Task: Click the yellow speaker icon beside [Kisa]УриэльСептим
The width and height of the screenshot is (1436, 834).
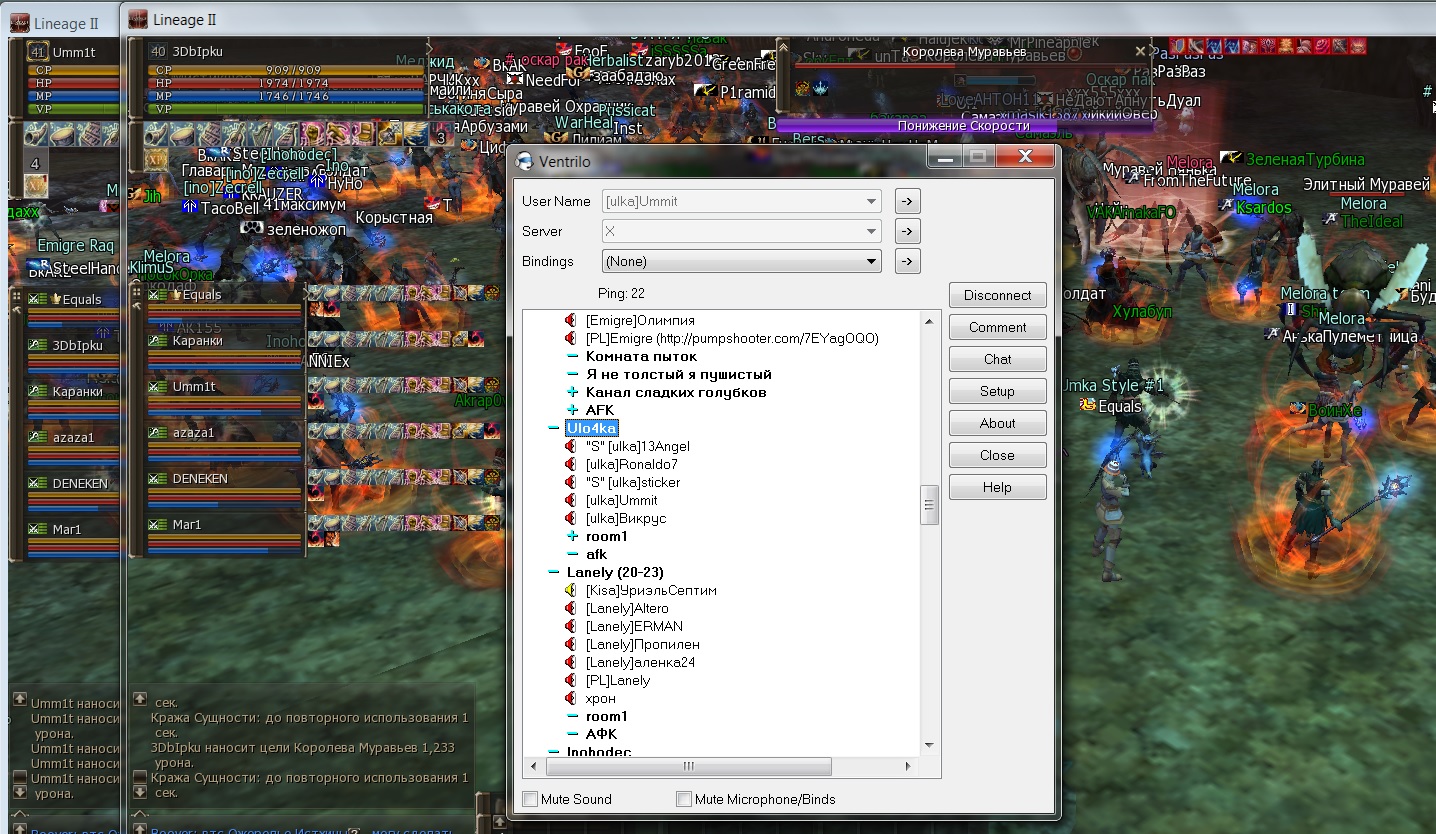Action: [x=571, y=590]
